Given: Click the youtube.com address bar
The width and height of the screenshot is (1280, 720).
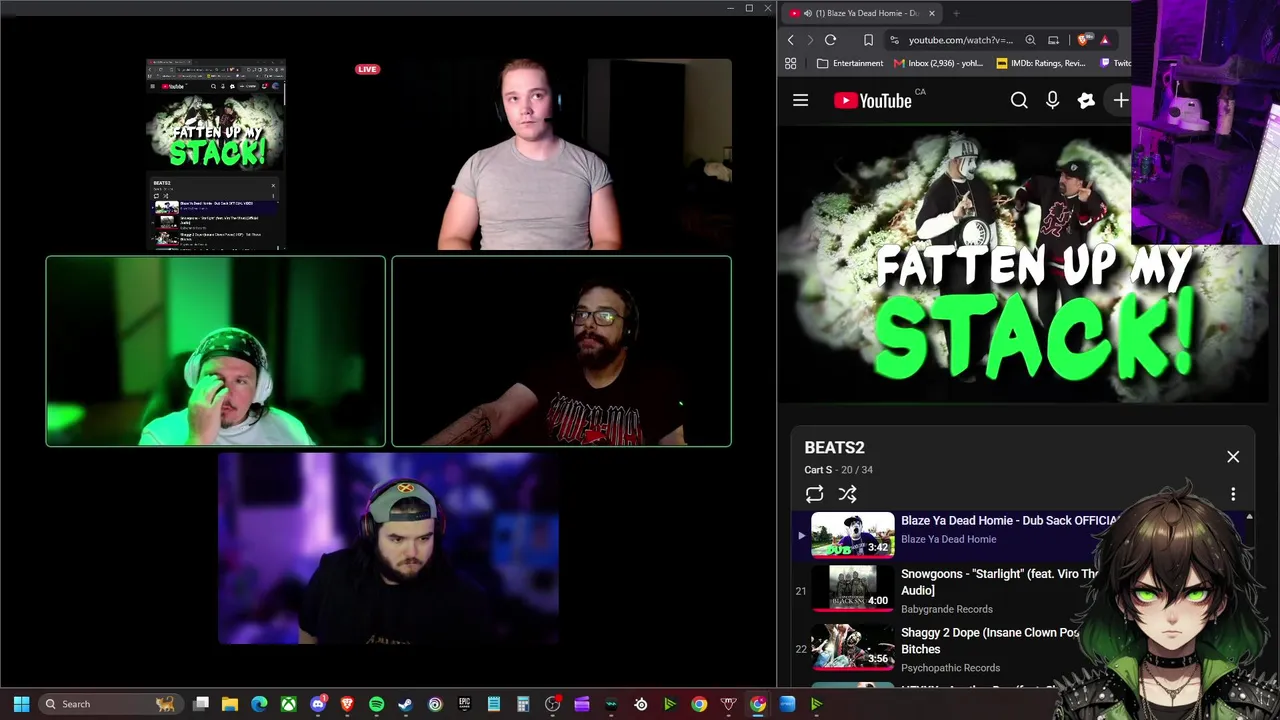Looking at the screenshot, I should pos(960,40).
